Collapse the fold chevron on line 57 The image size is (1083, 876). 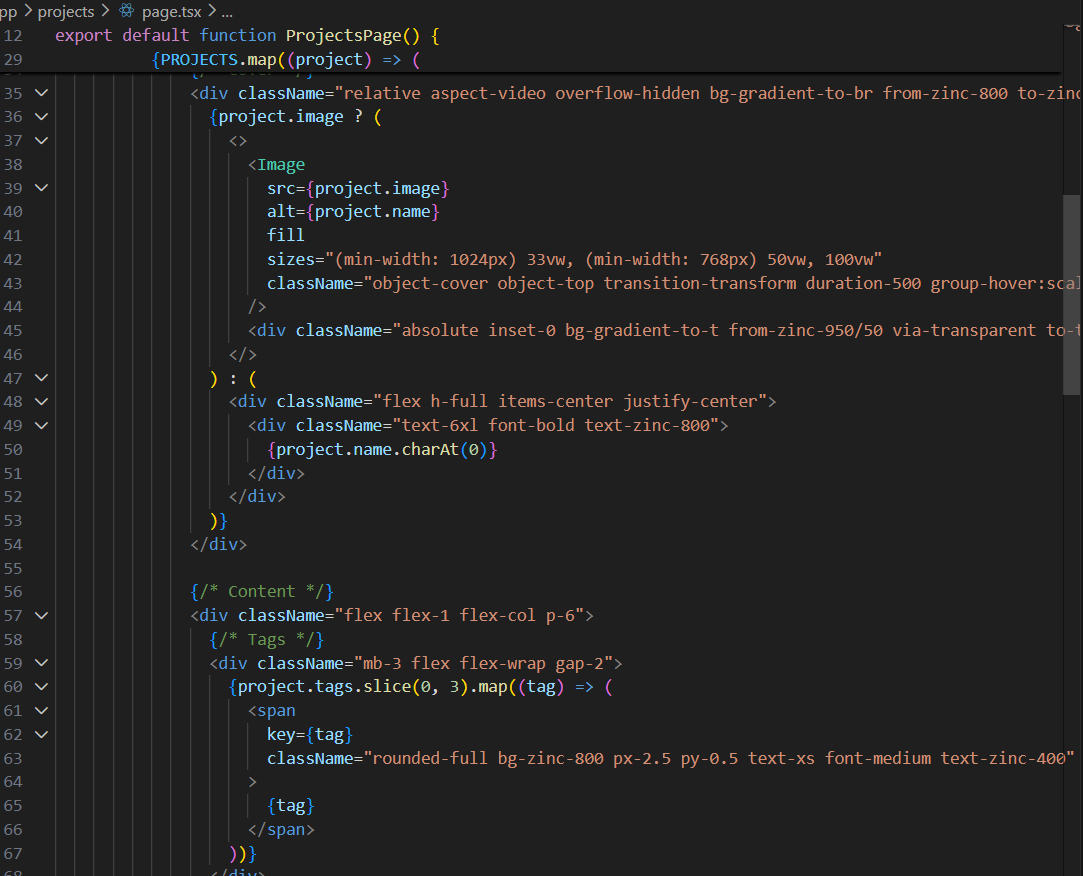(41, 616)
